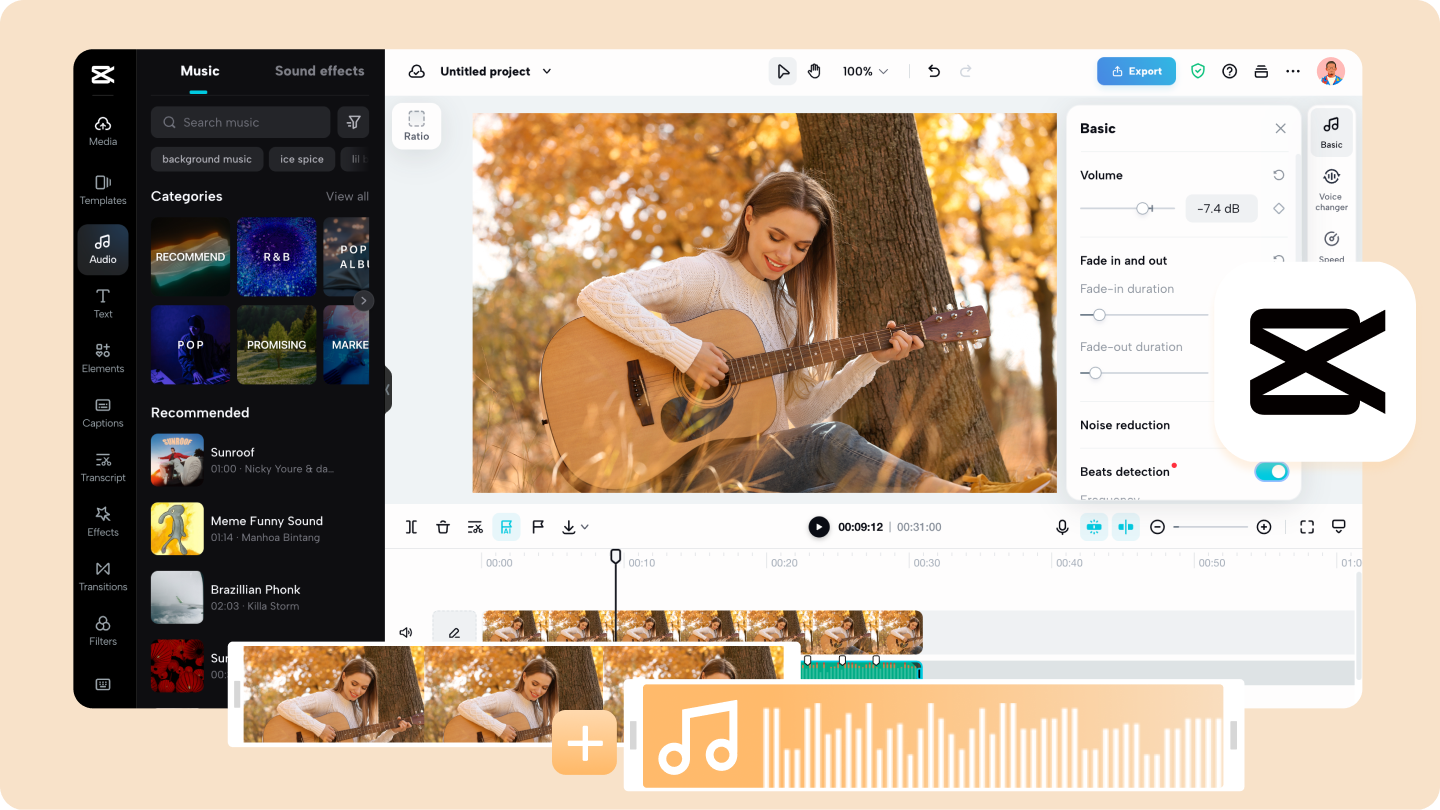Open the Text panel from the sidebar

pos(102,303)
